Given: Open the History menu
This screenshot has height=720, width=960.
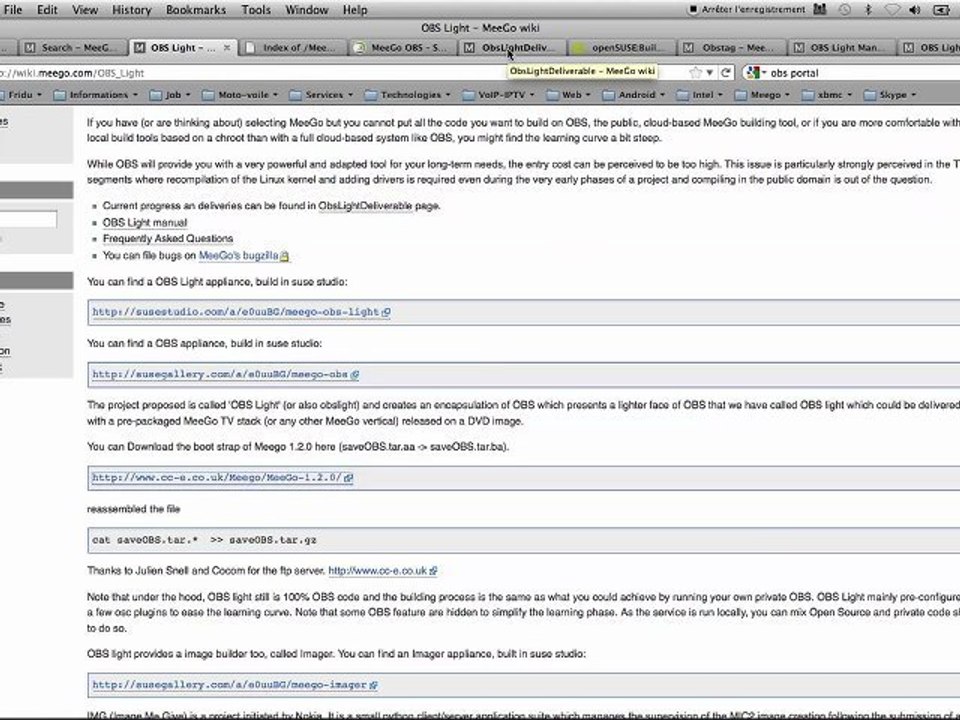Looking at the screenshot, I should 132,10.
